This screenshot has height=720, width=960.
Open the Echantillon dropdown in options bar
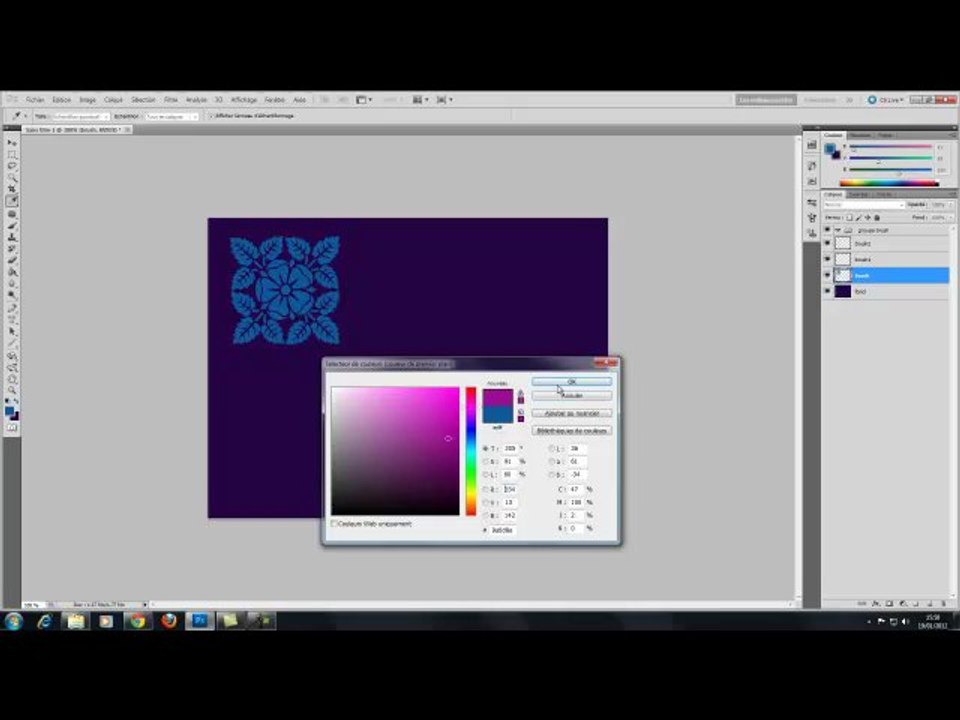click(x=173, y=116)
